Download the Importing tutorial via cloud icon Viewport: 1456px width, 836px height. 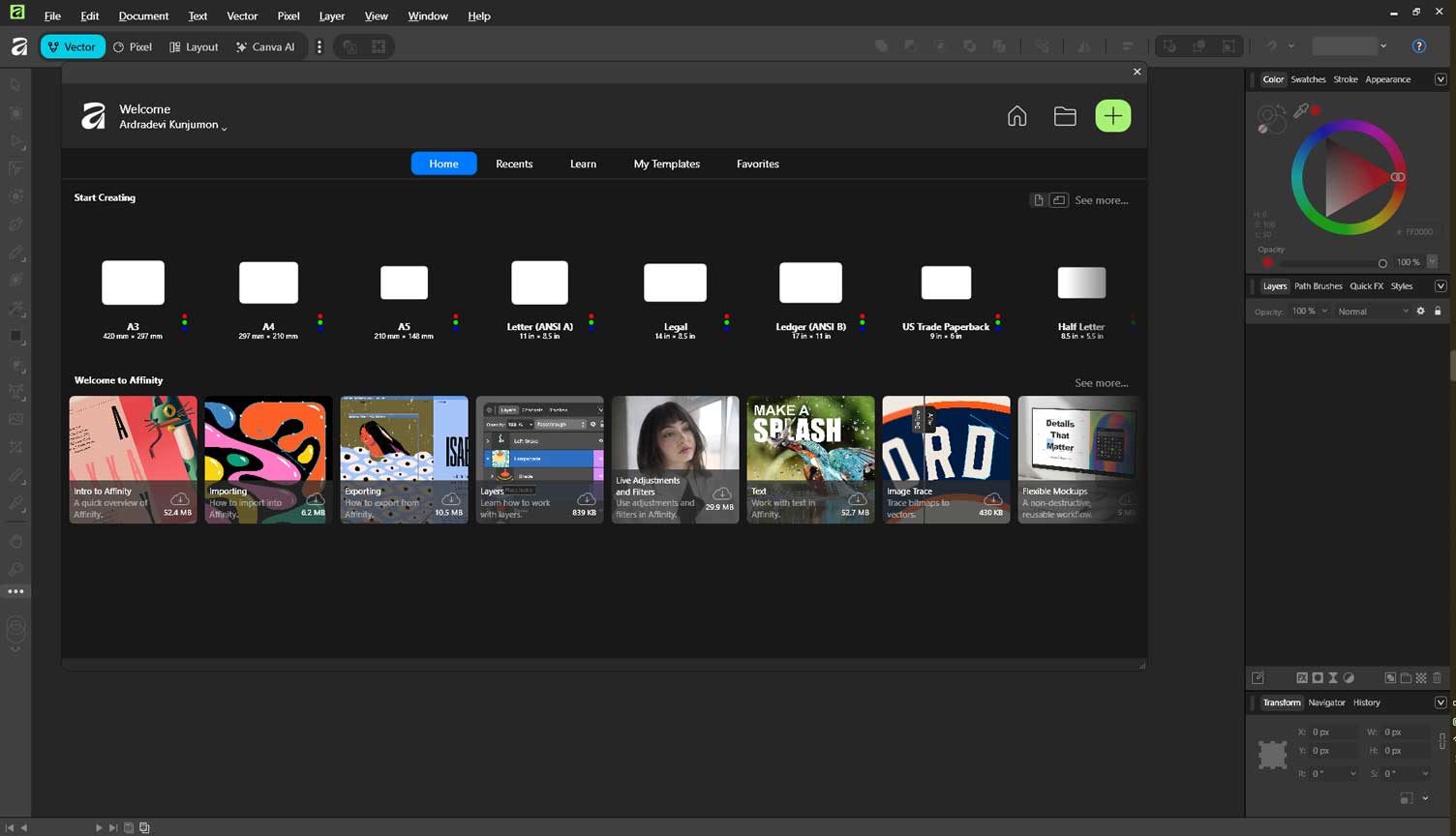(315, 499)
